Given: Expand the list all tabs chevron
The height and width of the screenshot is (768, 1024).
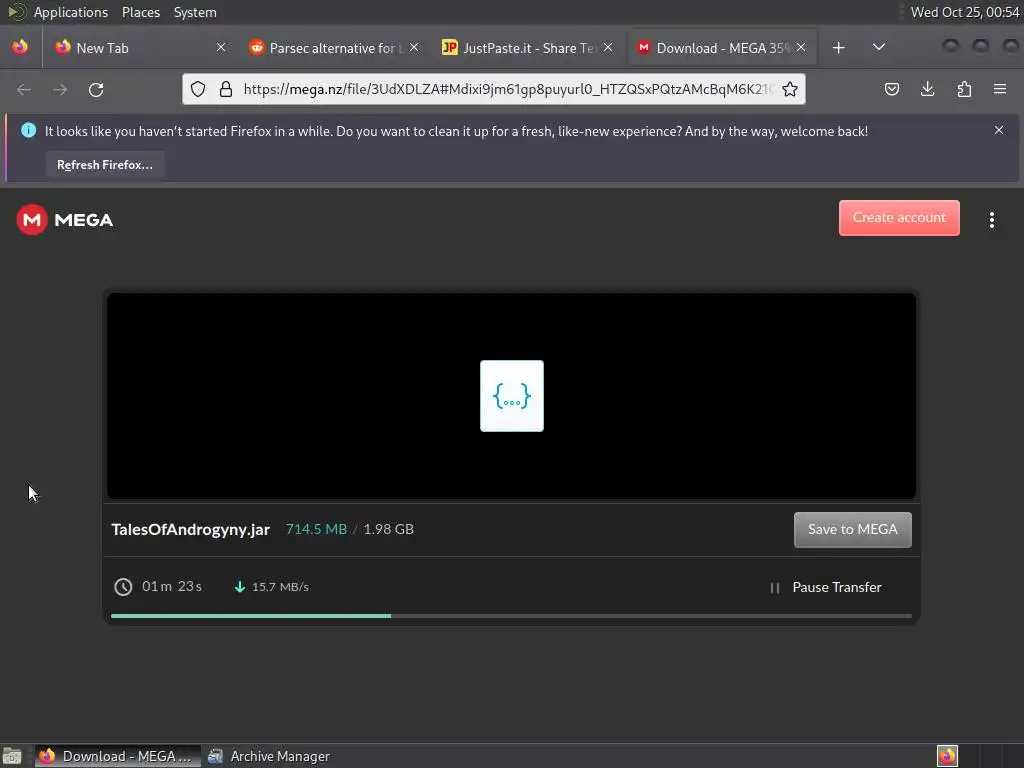Looking at the screenshot, I should (879, 47).
